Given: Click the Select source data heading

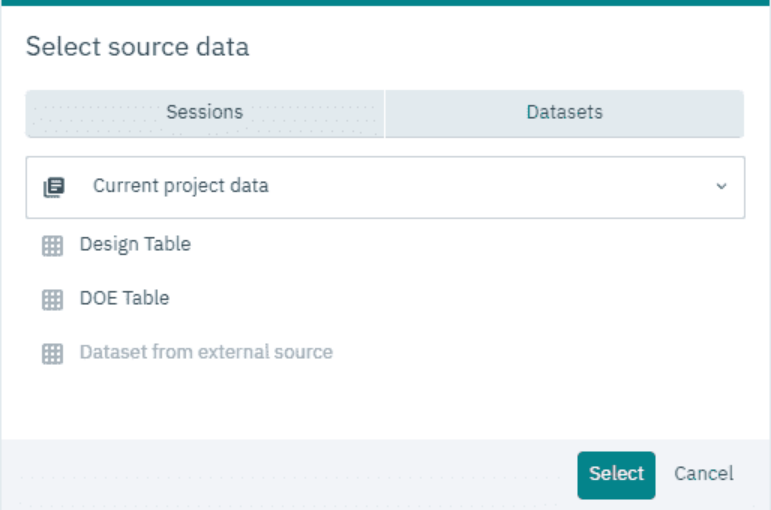Looking at the screenshot, I should coord(138,47).
